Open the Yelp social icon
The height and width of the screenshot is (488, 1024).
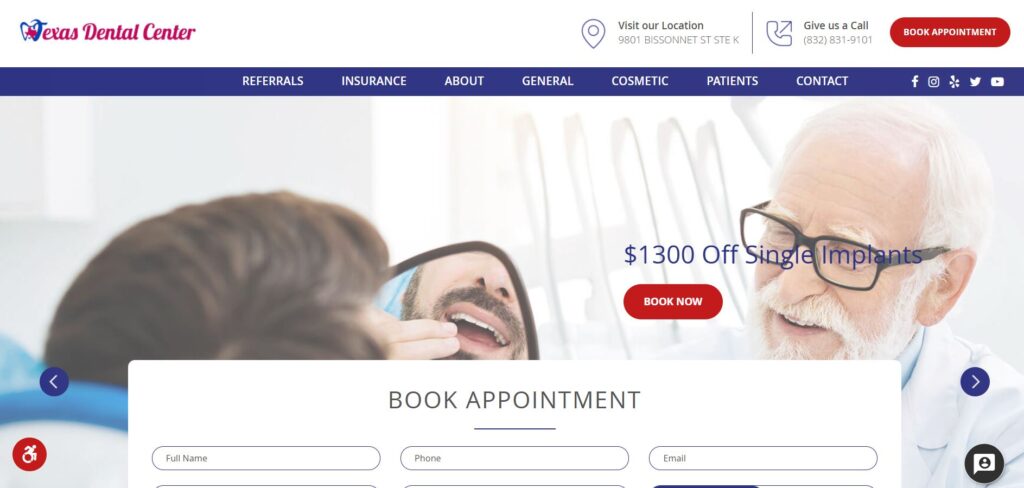click(954, 82)
